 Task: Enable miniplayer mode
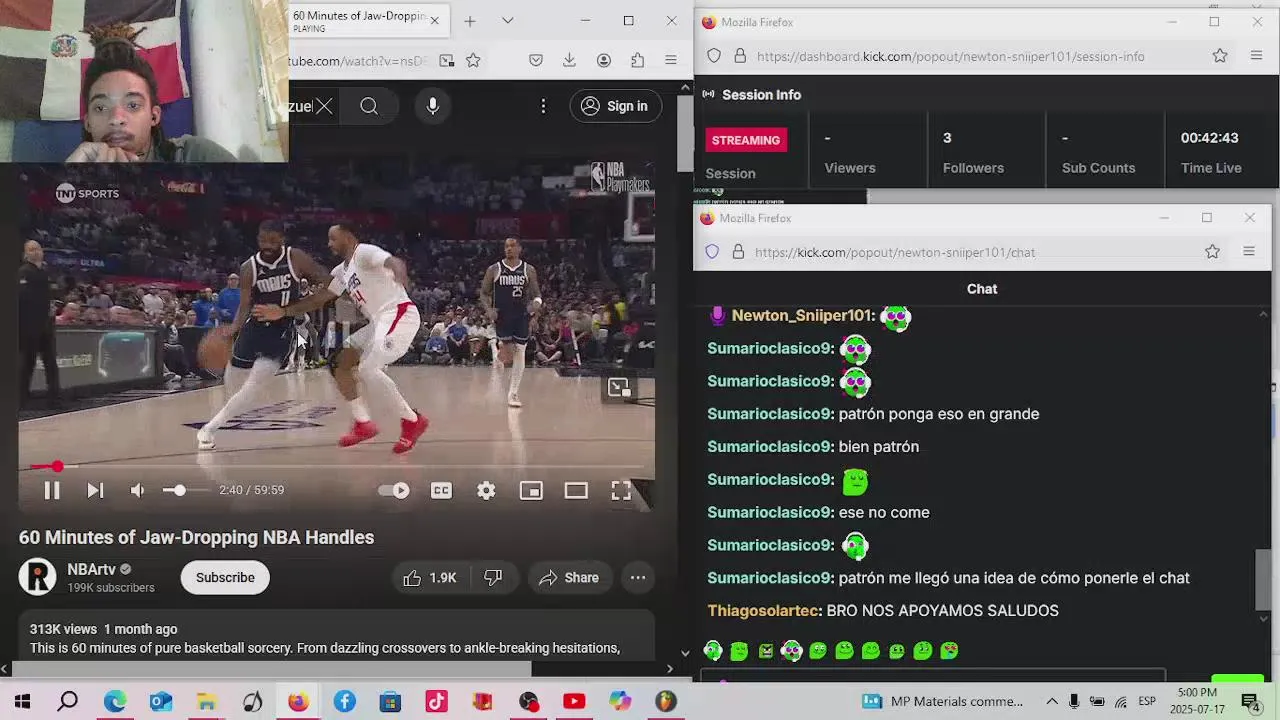[531, 490]
